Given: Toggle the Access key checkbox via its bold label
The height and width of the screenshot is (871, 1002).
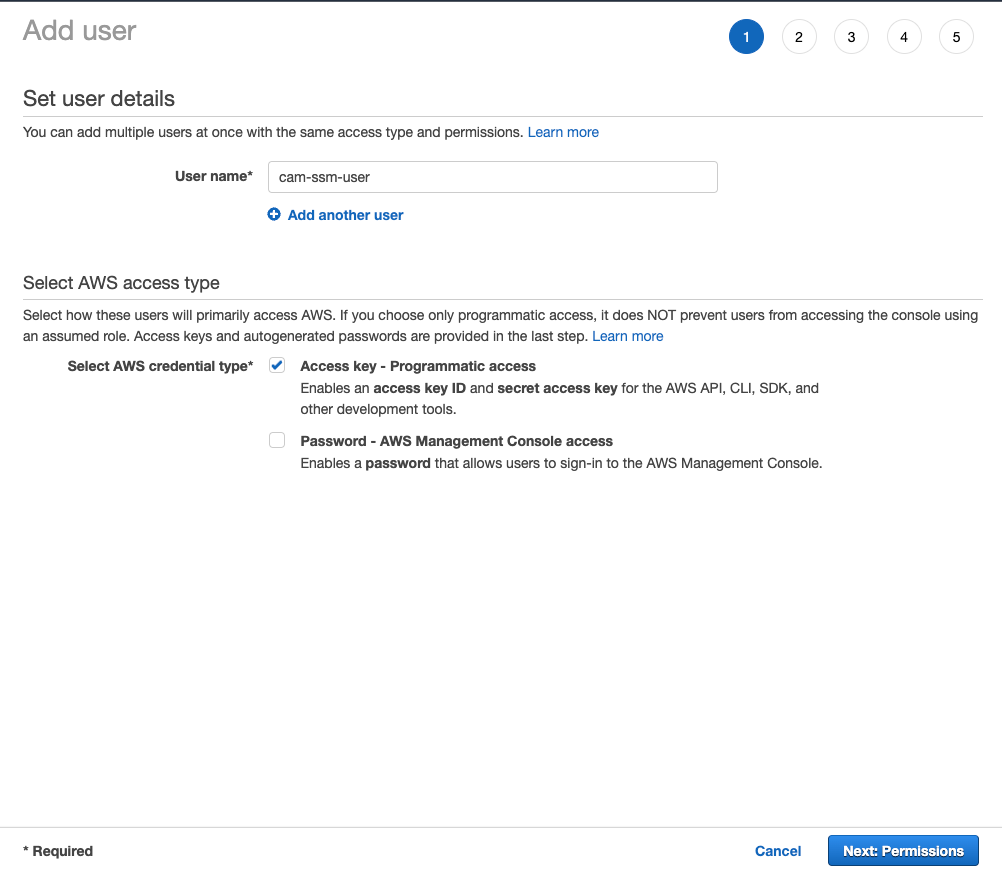Looking at the screenshot, I should [x=420, y=366].
